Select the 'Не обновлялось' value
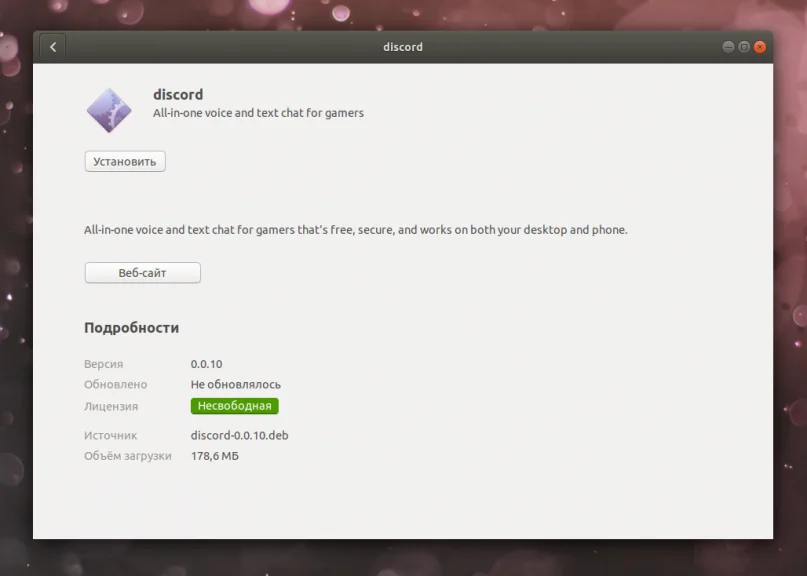Viewport: 807px width, 576px height. 236,385
